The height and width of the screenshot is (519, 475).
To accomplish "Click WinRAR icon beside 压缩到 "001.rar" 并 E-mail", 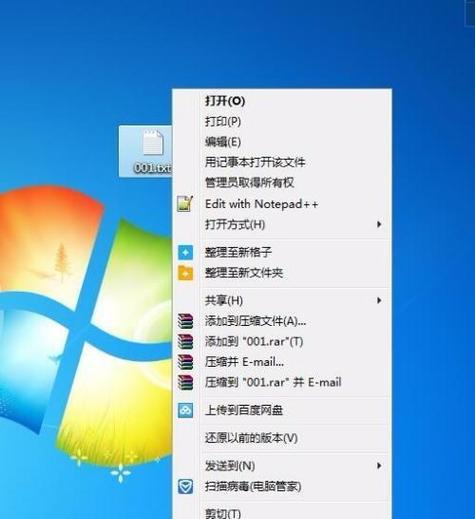I will pyautogui.click(x=185, y=382).
